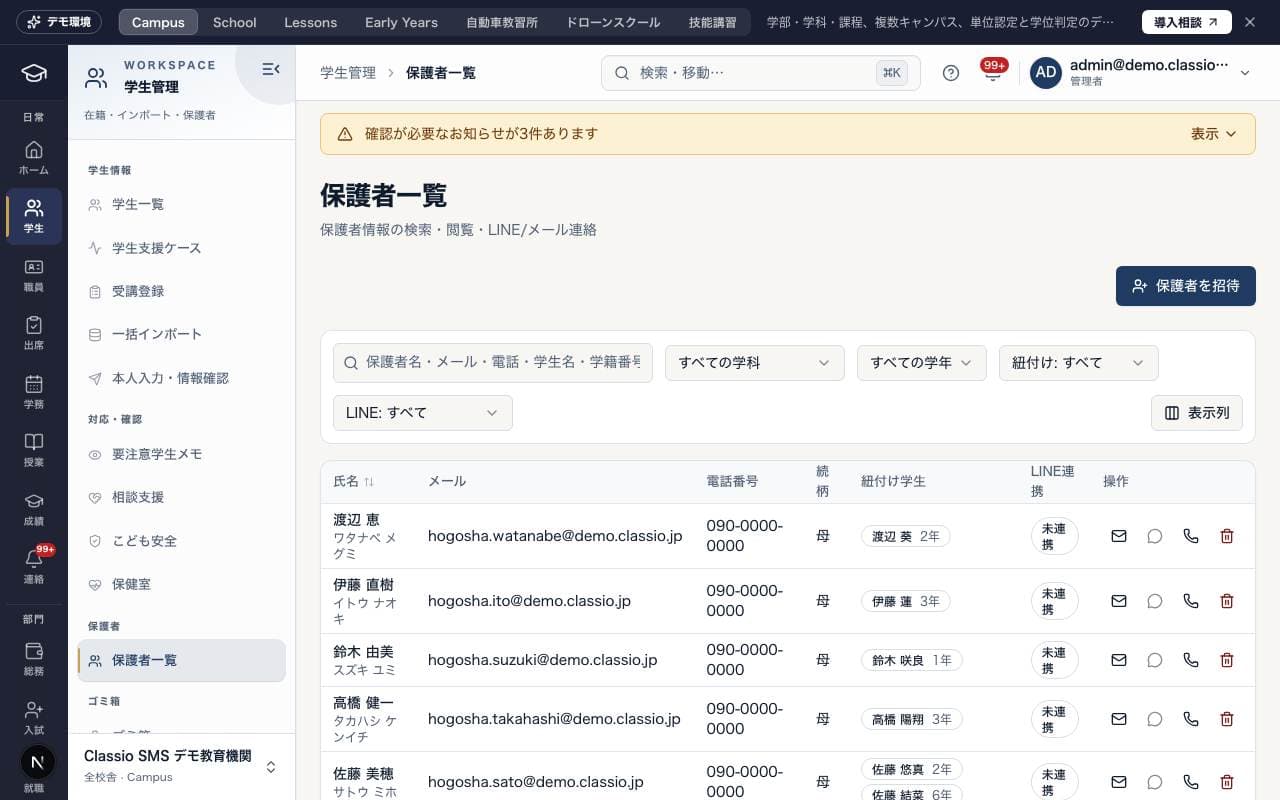
Task: Open 職員 section in left rail
Action: pyautogui.click(x=34, y=275)
